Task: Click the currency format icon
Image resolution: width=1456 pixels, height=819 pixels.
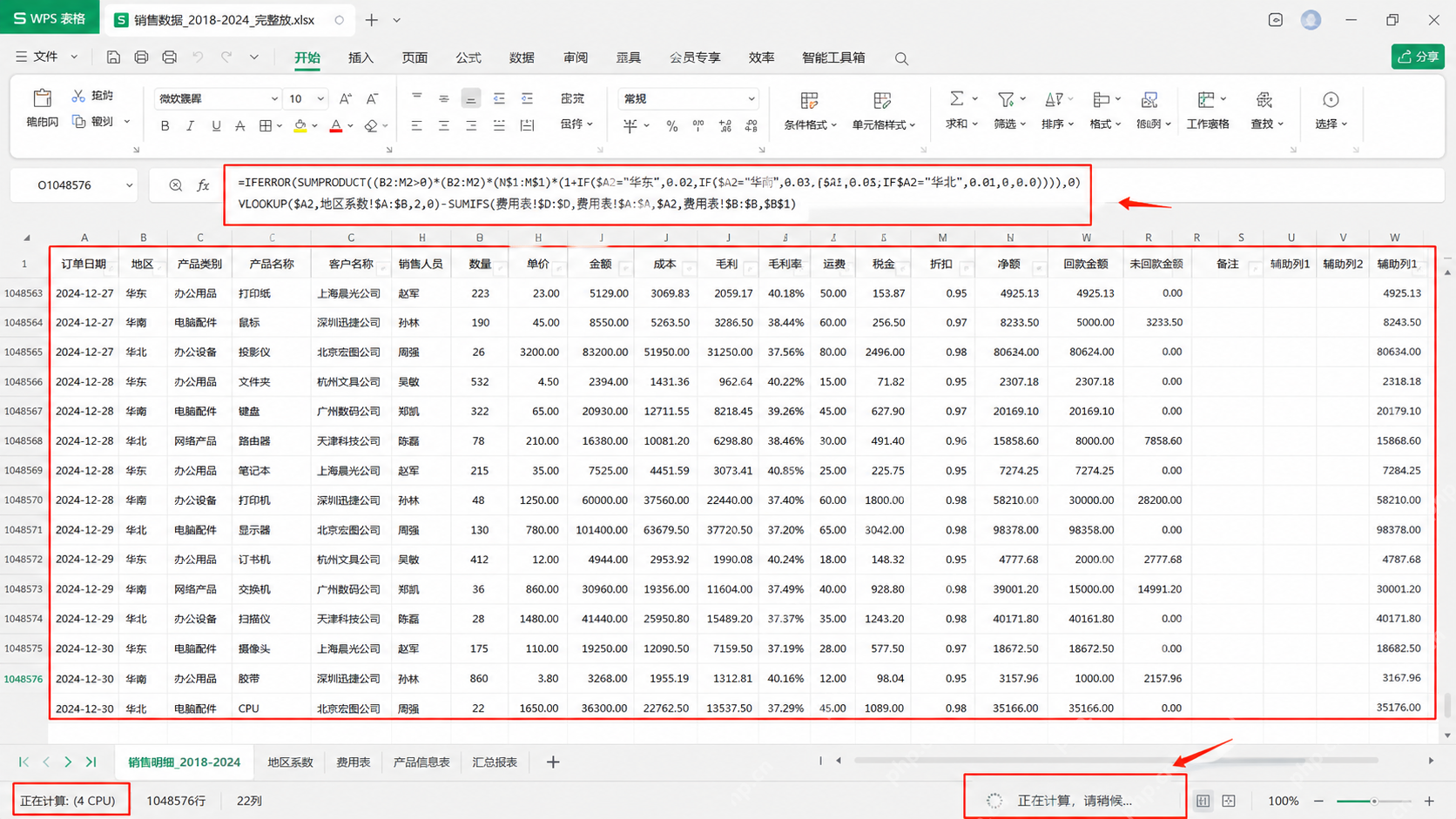Action: [x=630, y=126]
